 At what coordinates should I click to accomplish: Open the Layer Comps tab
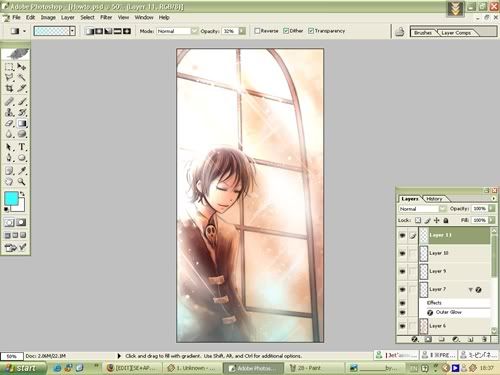[456, 33]
